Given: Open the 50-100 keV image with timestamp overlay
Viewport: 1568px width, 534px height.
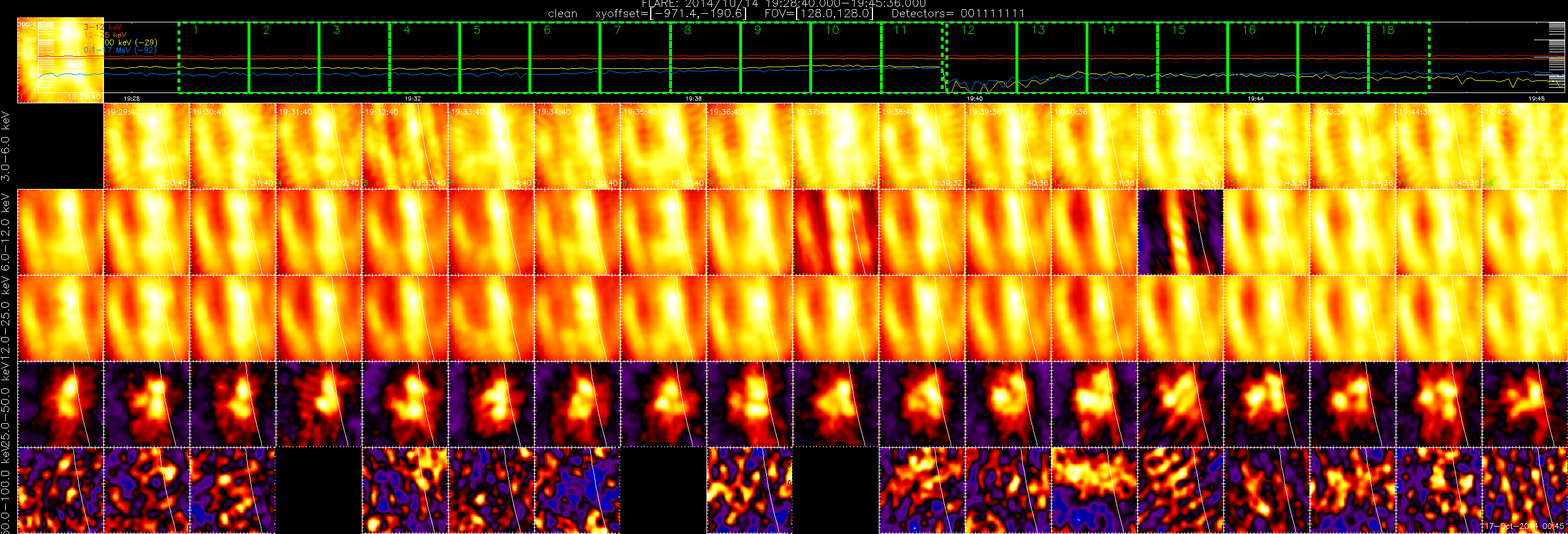Looking at the screenshot, I should pos(1525,491).
